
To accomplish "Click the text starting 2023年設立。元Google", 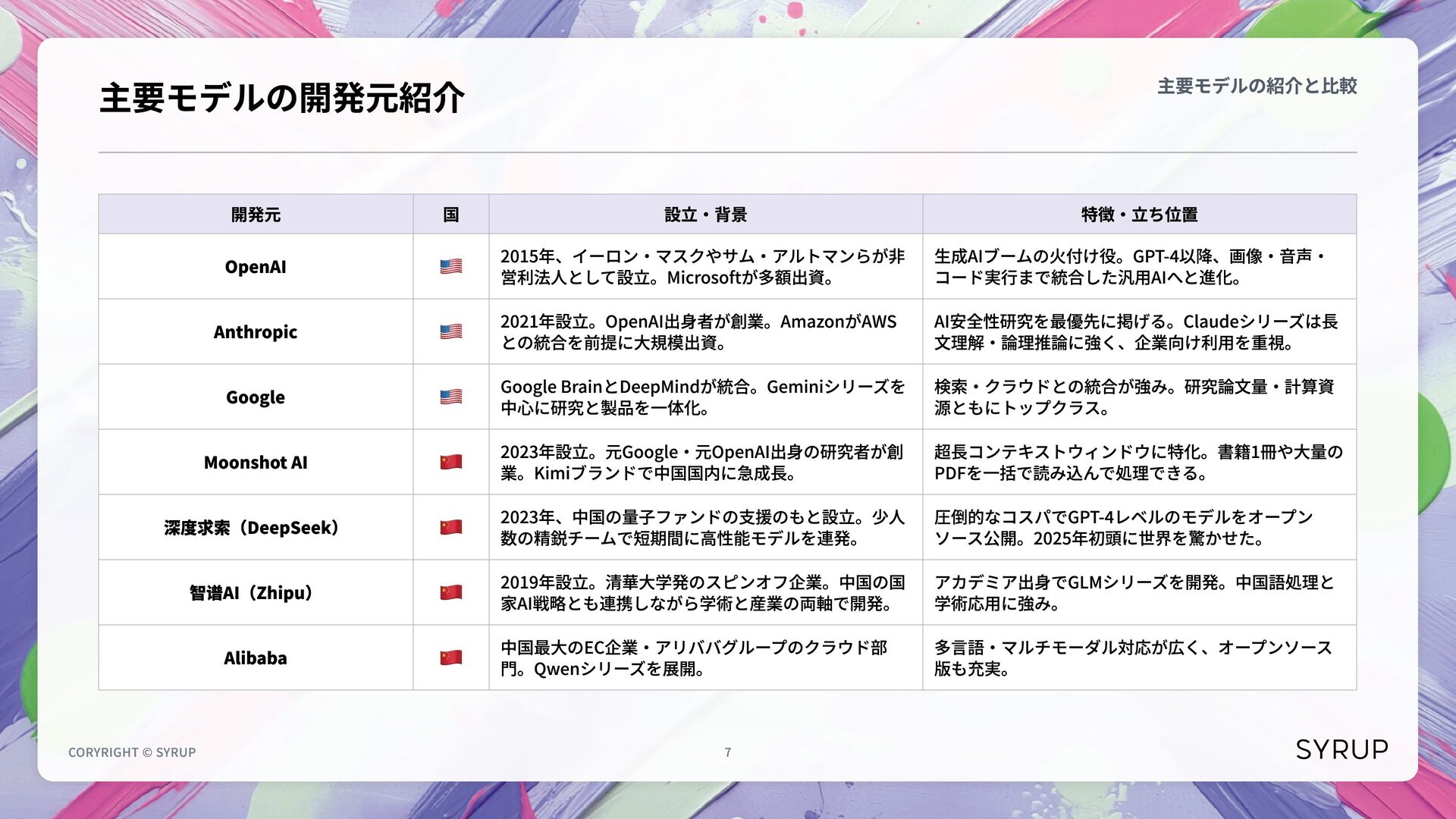I will click(x=702, y=463).
